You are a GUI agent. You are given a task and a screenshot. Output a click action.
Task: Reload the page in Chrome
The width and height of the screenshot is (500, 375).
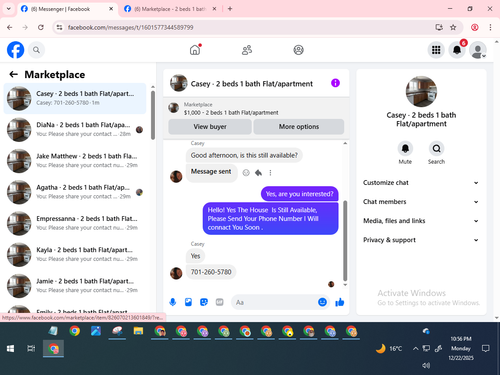click(41, 27)
